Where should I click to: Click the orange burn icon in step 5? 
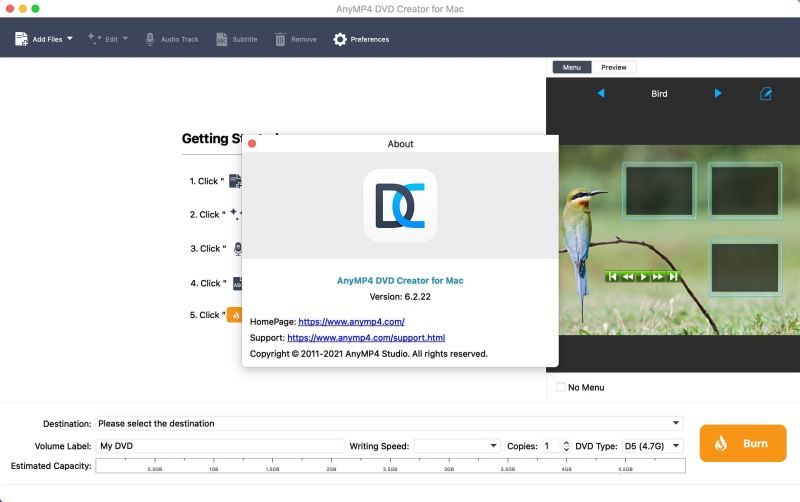tap(234, 315)
